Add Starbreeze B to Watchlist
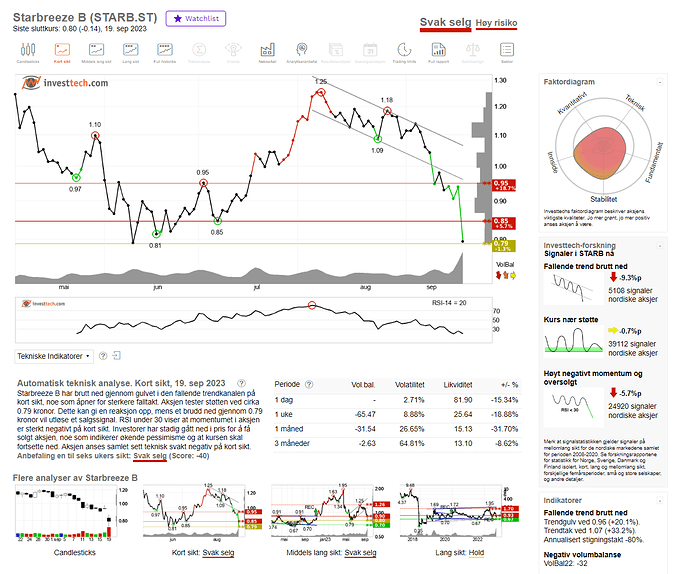690x574 pixels. pos(196,18)
